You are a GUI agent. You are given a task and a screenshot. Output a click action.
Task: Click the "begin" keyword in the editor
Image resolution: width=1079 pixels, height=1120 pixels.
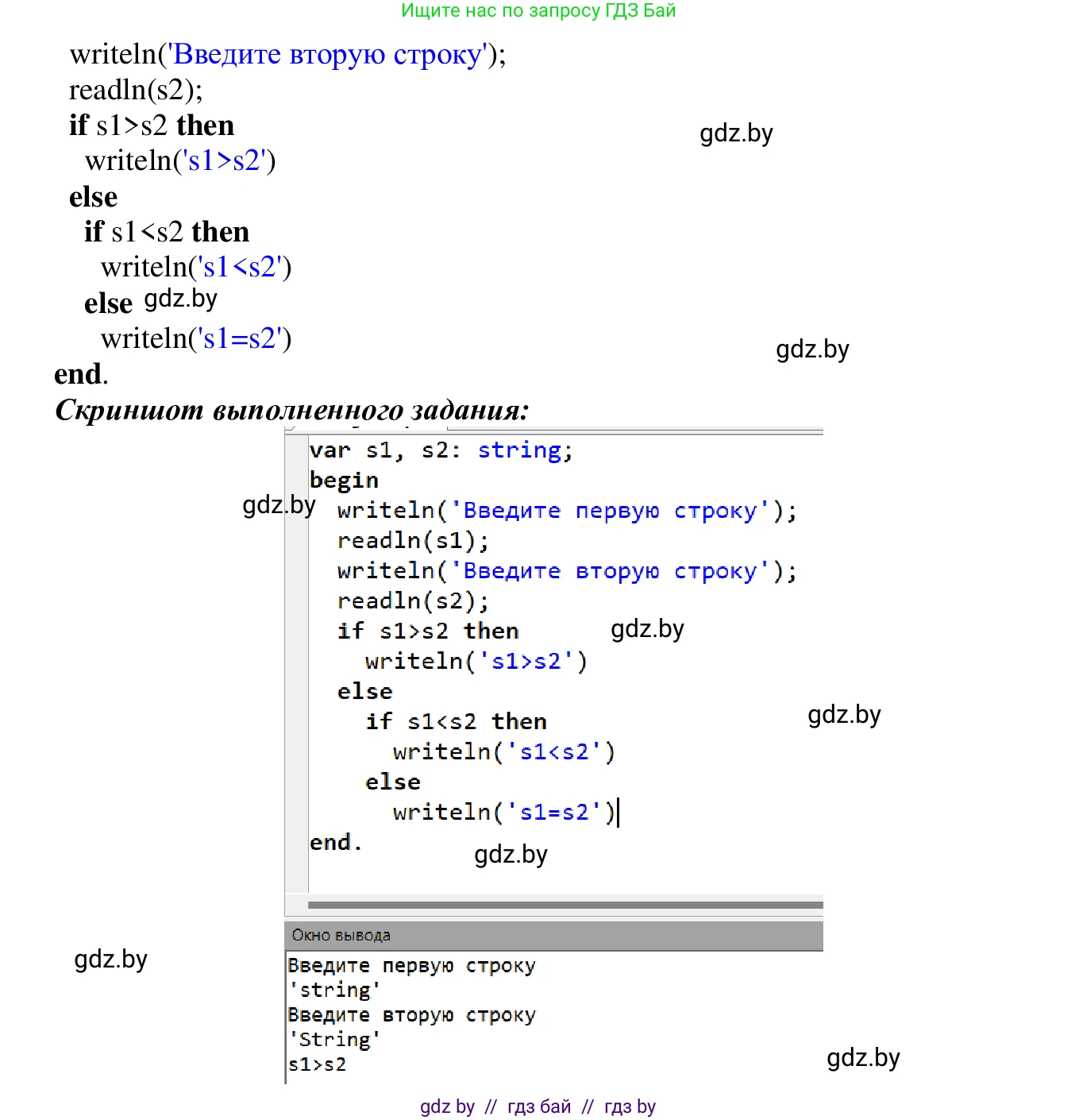(344, 481)
